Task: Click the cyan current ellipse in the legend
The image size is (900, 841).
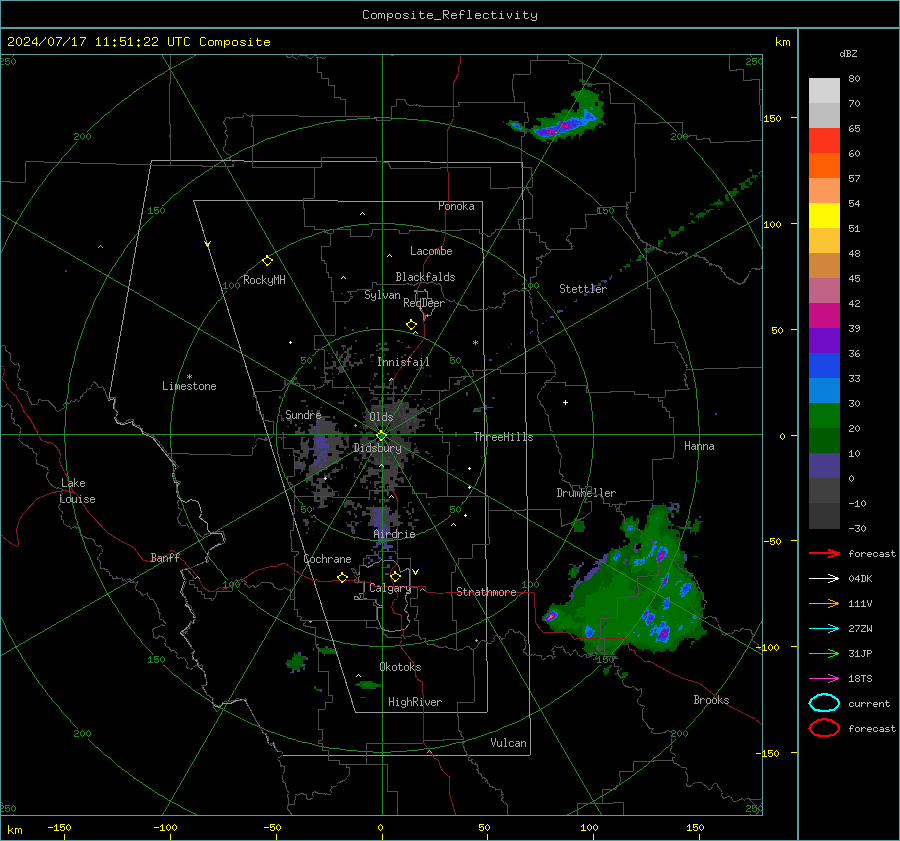Action: pos(824,703)
